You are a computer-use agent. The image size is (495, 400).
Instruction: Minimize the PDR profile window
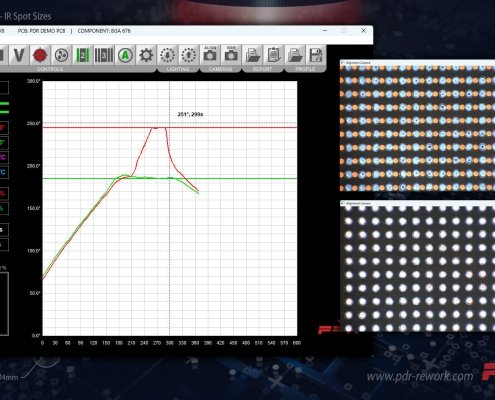[x=325, y=31]
